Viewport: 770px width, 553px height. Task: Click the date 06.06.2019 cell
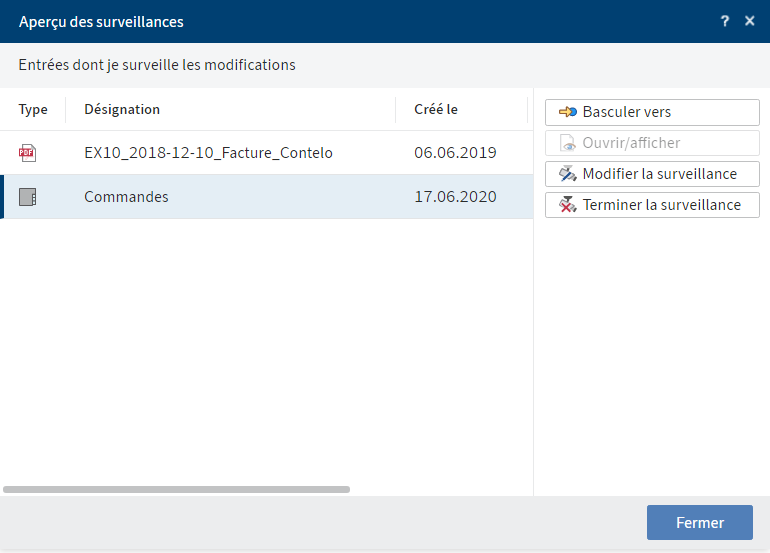click(455, 153)
